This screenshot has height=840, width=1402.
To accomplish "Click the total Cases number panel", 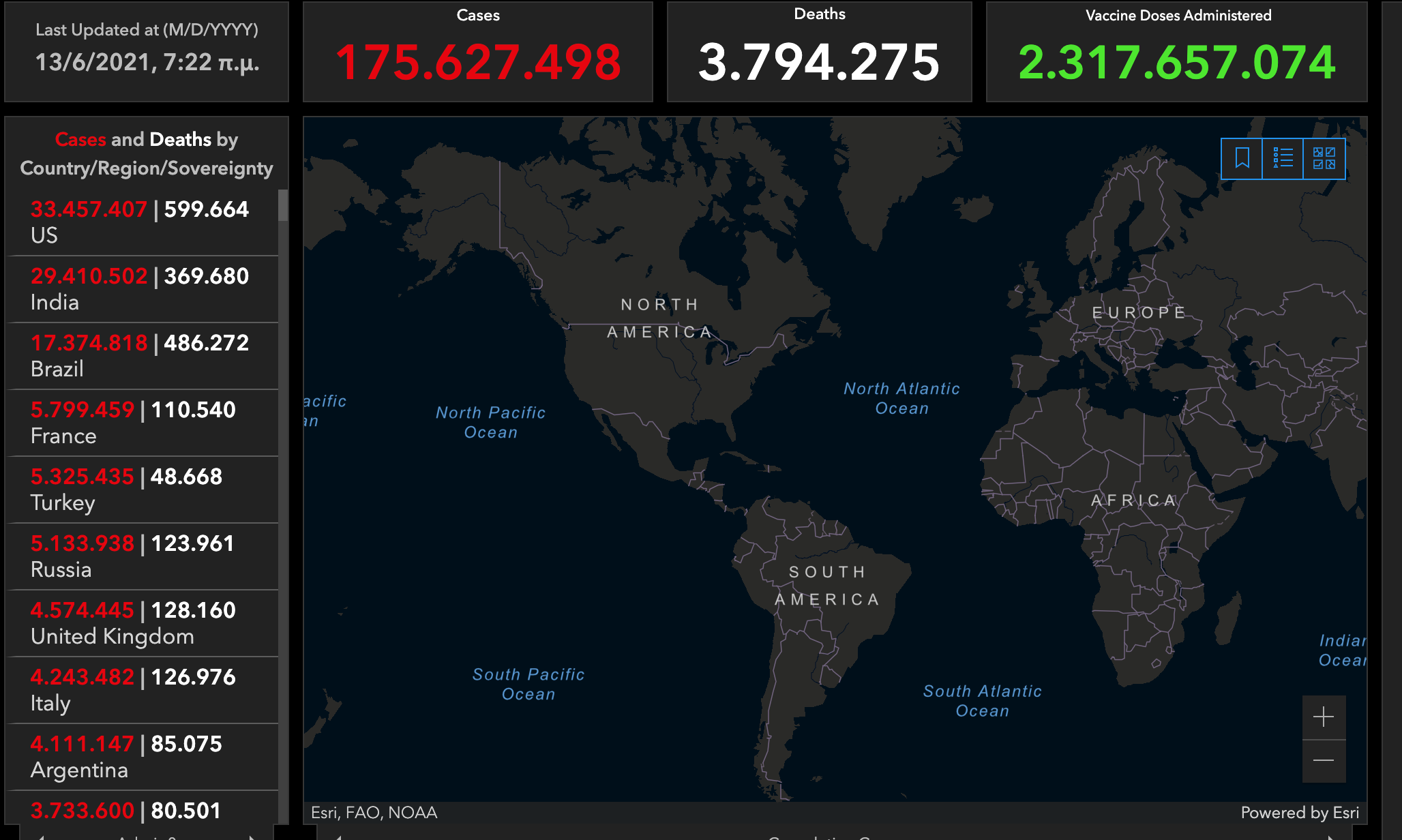I will 478,52.
